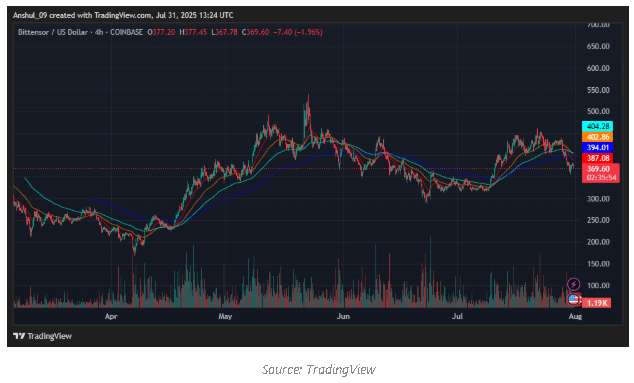634x383 pixels.
Task: Click the 600.00 price axis label
Action: click(598, 68)
